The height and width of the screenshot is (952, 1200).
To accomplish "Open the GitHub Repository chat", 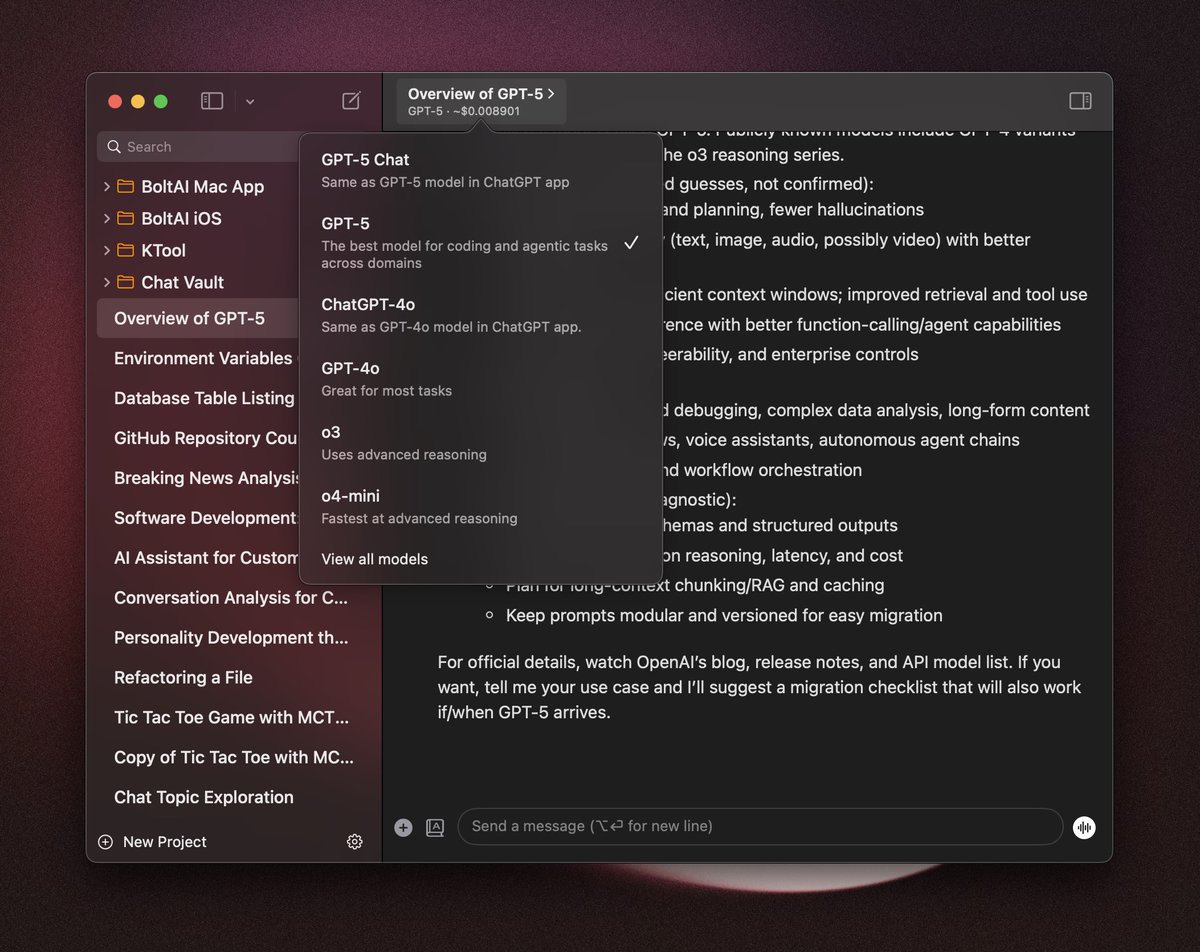I will [206, 438].
